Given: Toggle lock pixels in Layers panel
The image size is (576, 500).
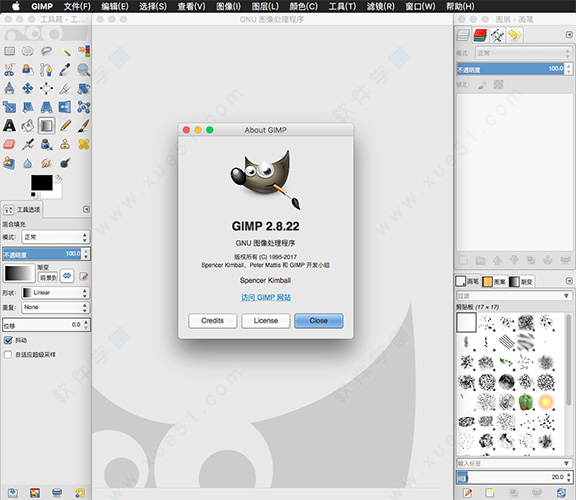Looking at the screenshot, I should click(482, 85).
